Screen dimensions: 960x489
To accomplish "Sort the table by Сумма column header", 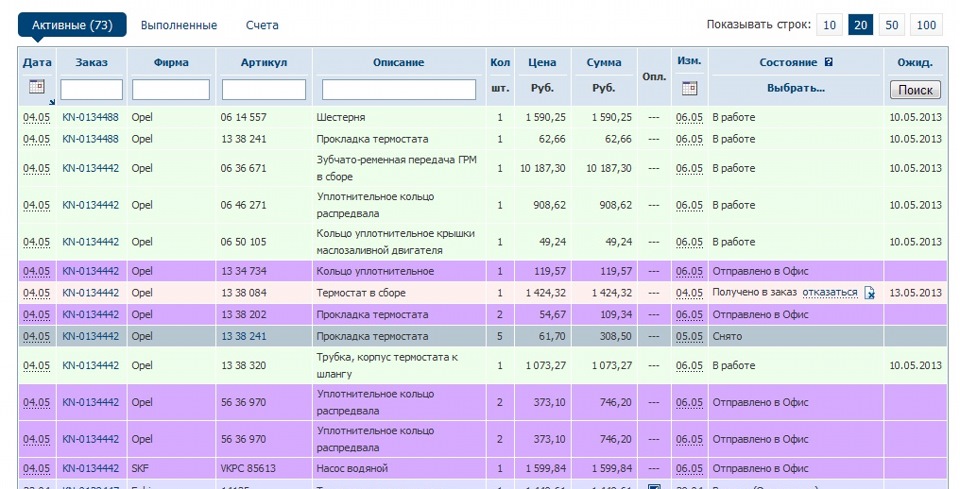I will pyautogui.click(x=603, y=63).
